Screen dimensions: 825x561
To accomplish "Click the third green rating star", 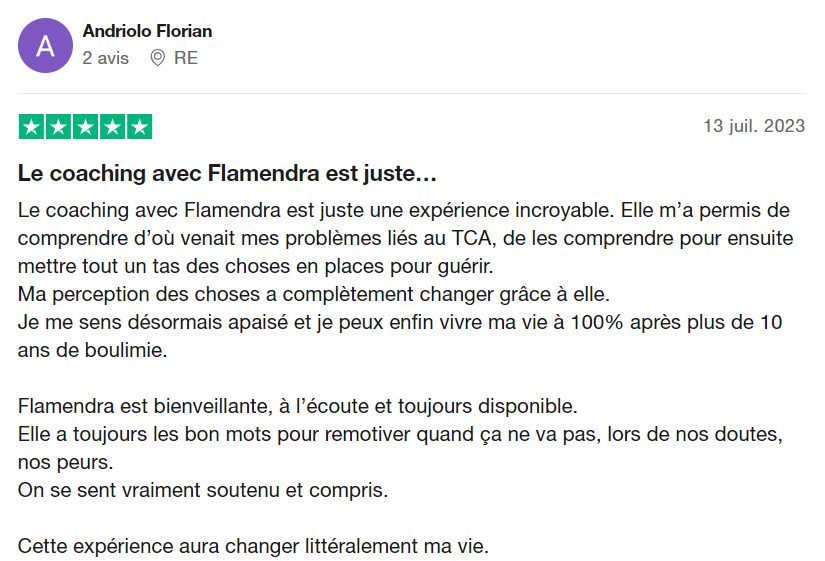I will coord(85,127).
